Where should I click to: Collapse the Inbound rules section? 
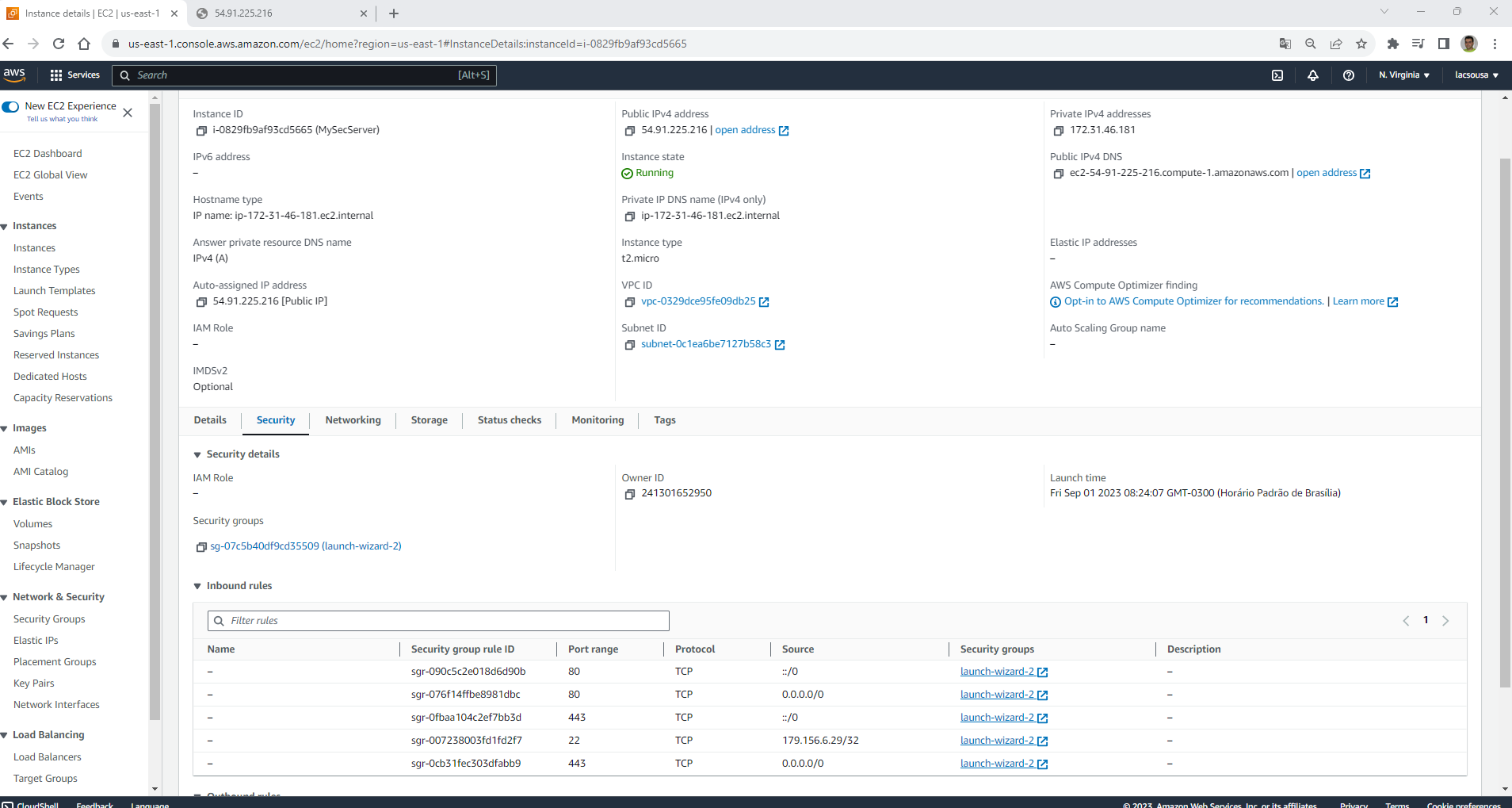197,587
